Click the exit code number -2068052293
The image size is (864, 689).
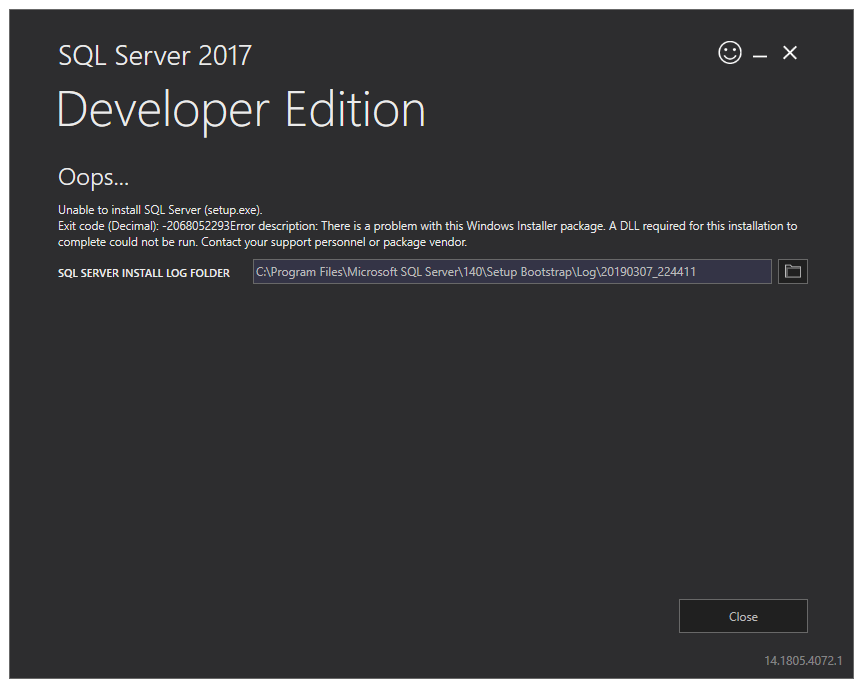196,226
